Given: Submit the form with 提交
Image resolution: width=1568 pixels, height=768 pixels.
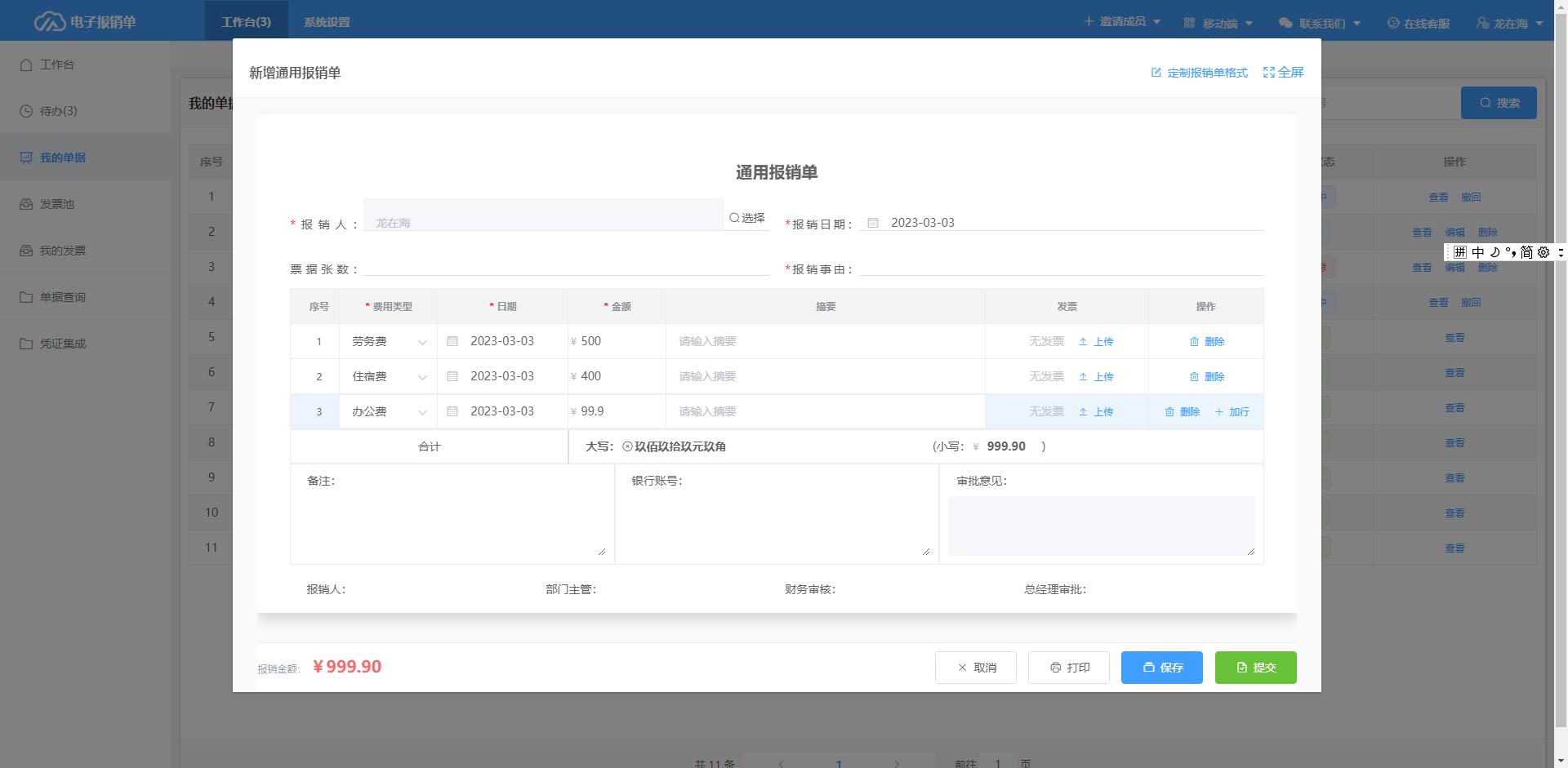Looking at the screenshot, I should click(x=1255, y=667).
